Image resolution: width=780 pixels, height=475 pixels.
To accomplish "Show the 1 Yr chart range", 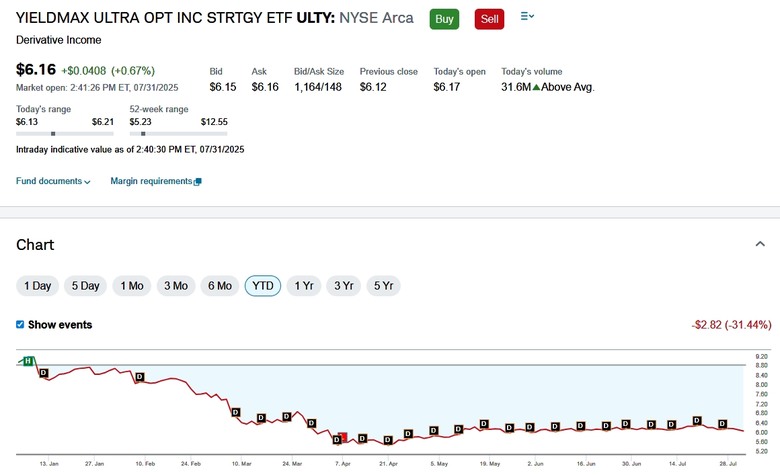I will coord(304,286).
